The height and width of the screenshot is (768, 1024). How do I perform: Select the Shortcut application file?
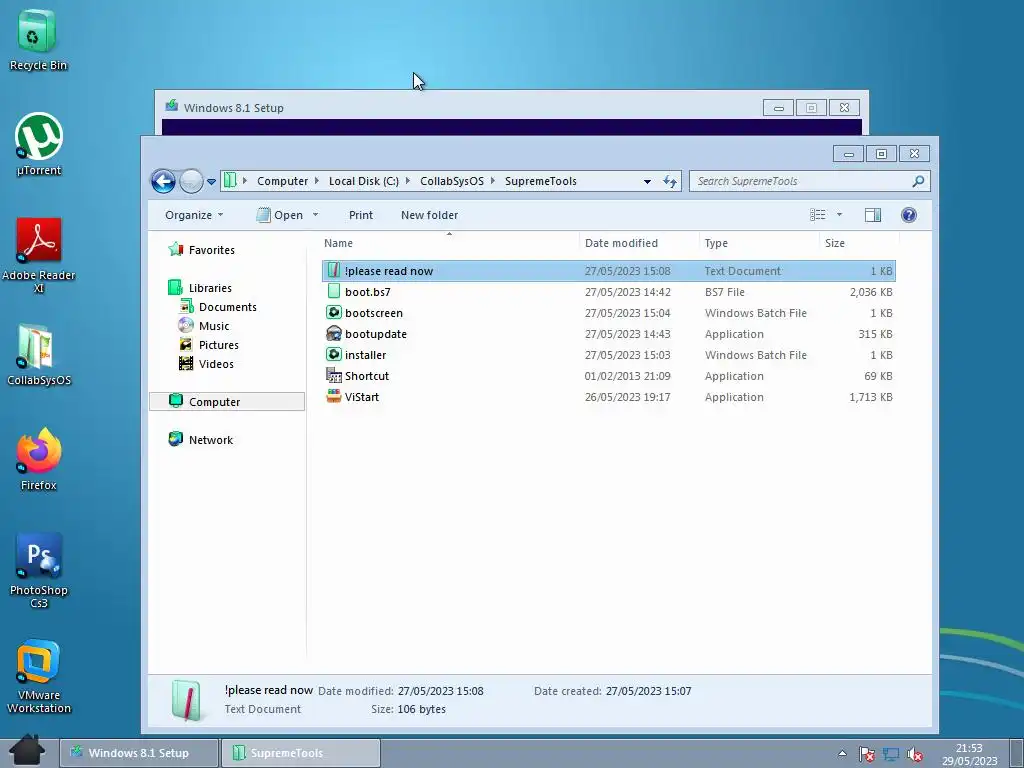609,376
